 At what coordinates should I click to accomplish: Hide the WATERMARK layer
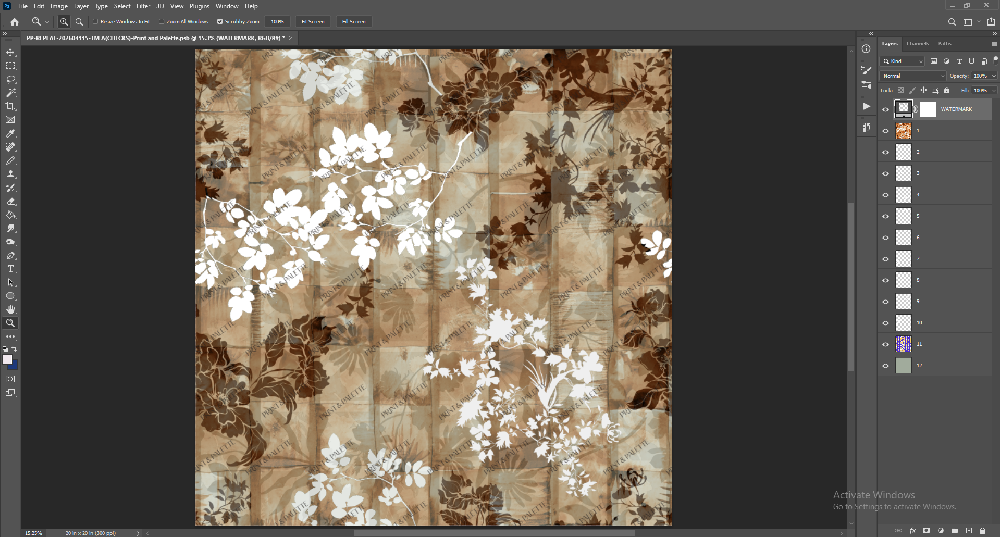885,109
